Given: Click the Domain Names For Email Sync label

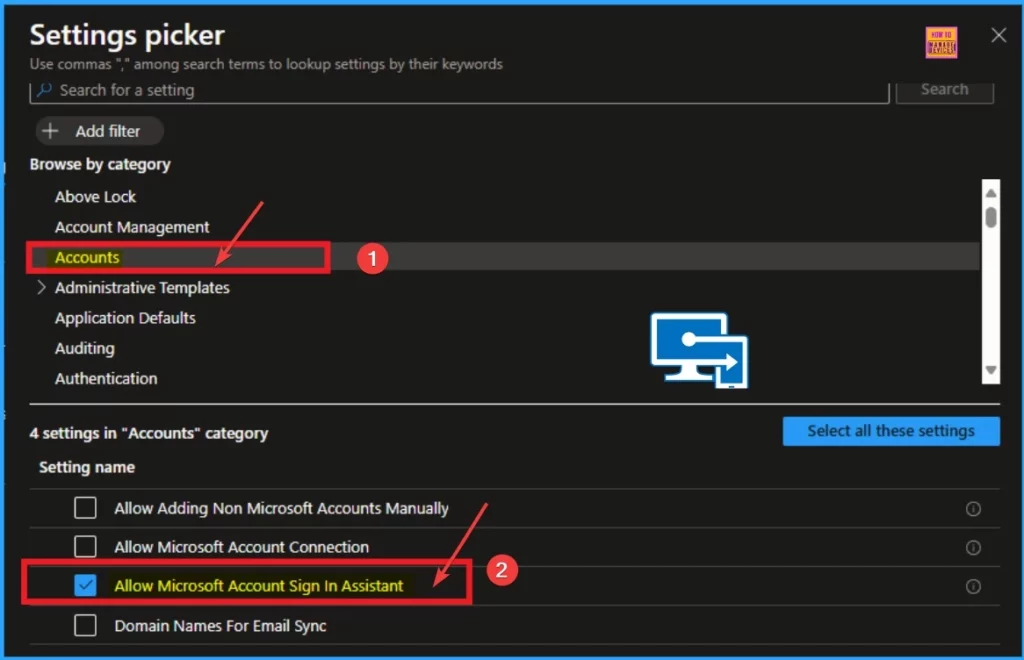Looking at the screenshot, I should (221, 626).
